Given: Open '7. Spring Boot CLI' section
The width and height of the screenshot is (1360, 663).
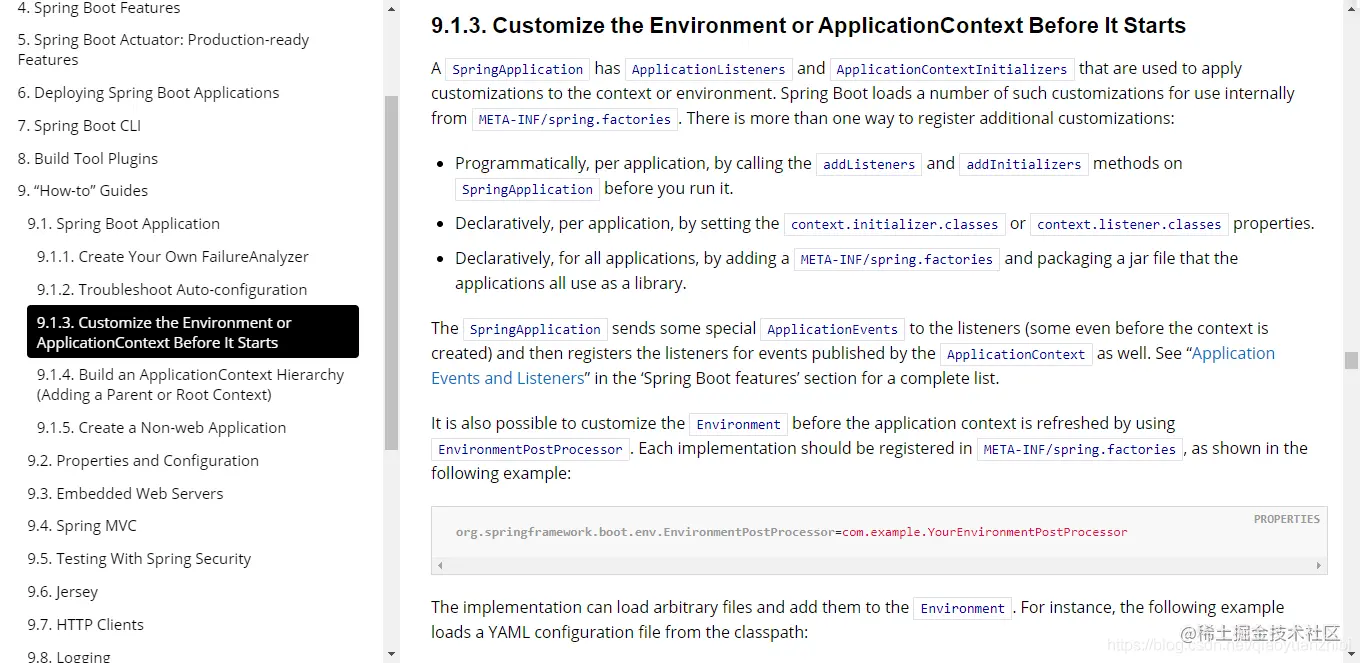Looking at the screenshot, I should [x=79, y=126].
